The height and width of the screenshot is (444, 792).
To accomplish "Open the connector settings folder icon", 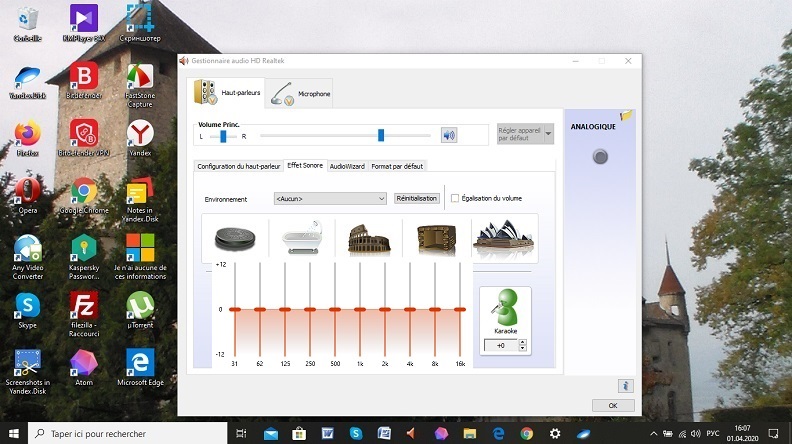I will (x=626, y=116).
